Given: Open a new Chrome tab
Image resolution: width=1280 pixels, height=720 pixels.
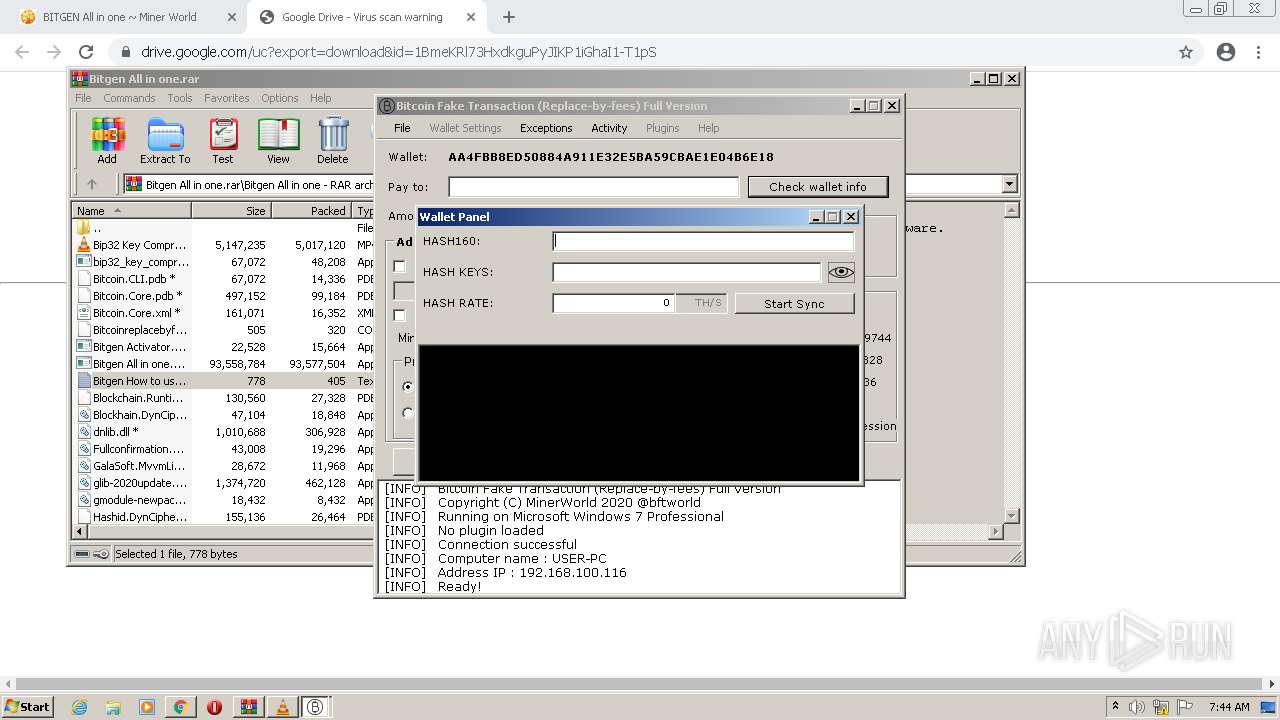Looking at the screenshot, I should pos(509,17).
